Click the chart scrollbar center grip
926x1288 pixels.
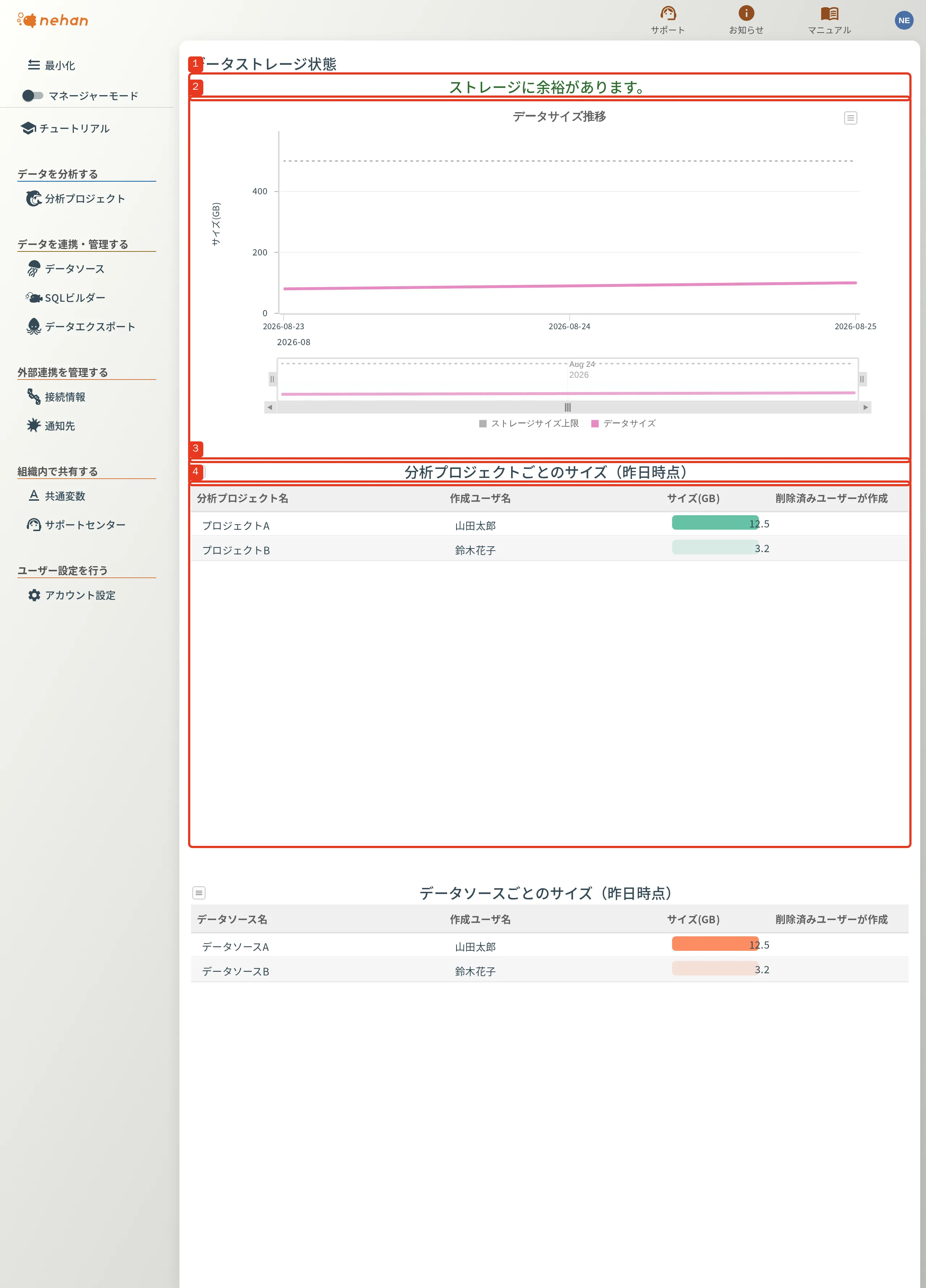tap(567, 407)
